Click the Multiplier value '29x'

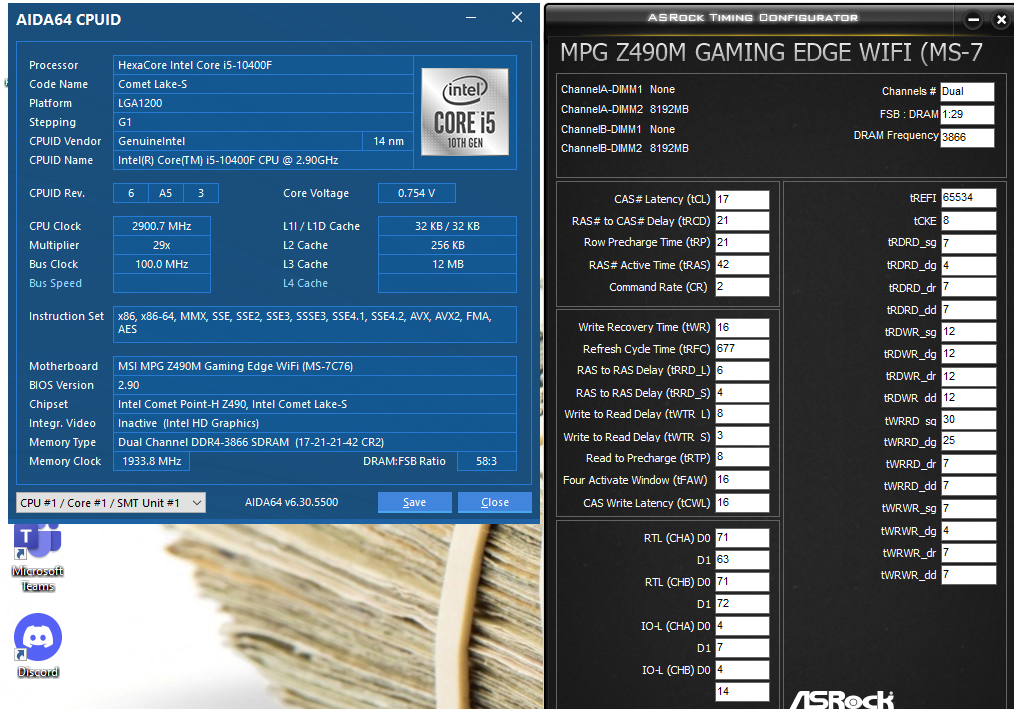click(162, 245)
